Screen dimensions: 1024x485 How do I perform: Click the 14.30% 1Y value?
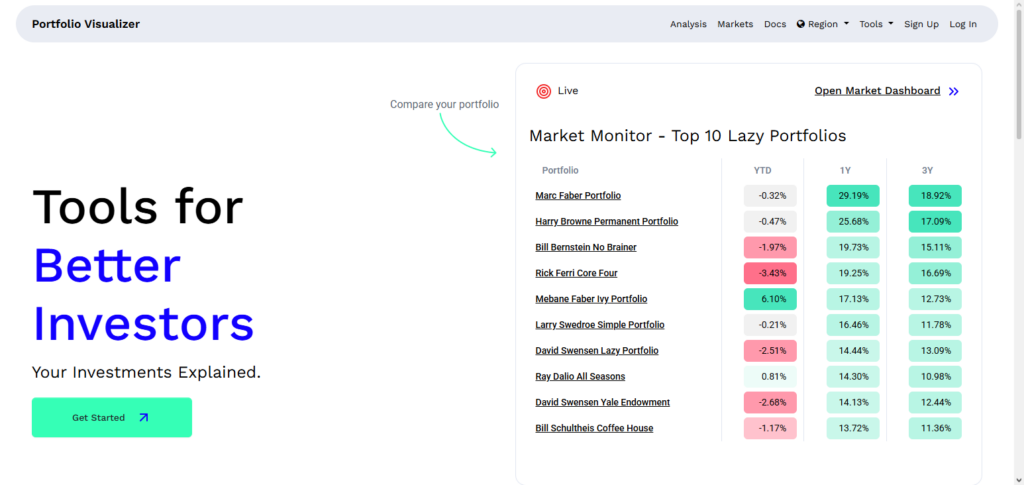coord(853,377)
